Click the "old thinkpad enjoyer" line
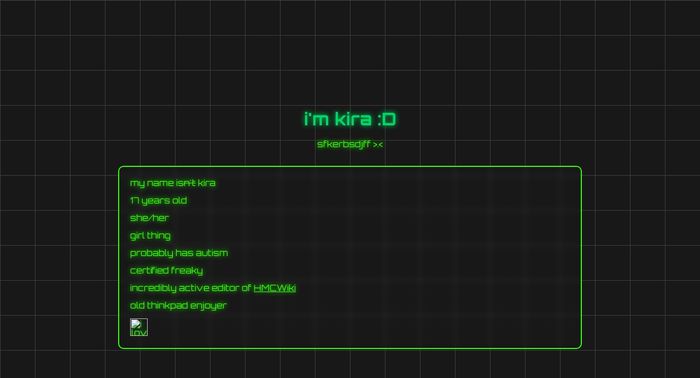700x378 pixels. tap(178, 306)
